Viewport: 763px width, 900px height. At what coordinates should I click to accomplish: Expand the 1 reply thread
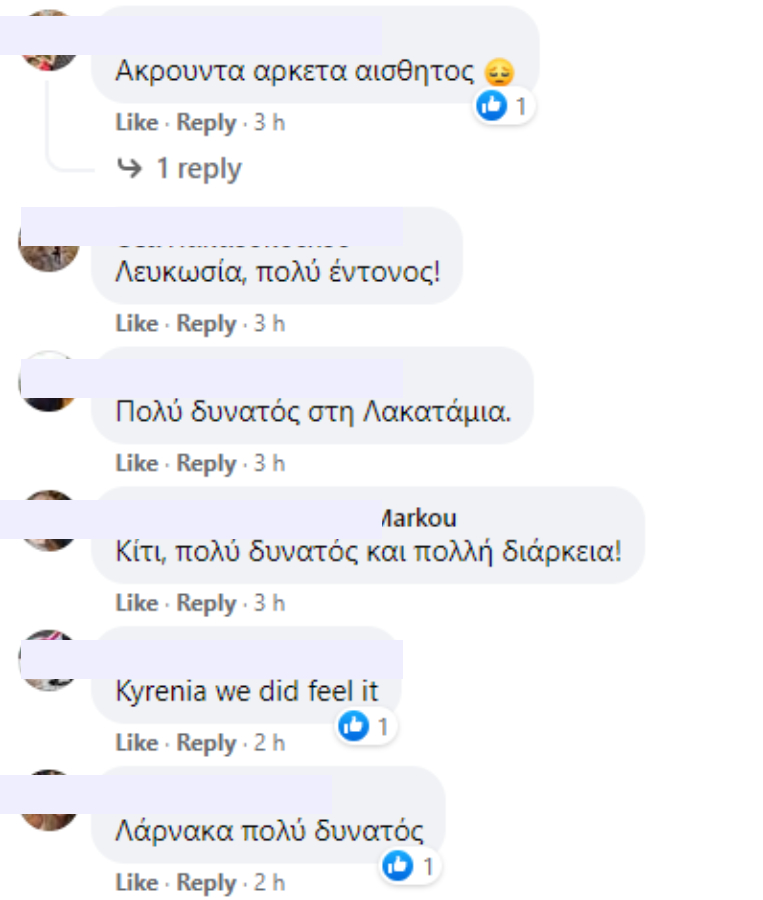tap(199, 169)
